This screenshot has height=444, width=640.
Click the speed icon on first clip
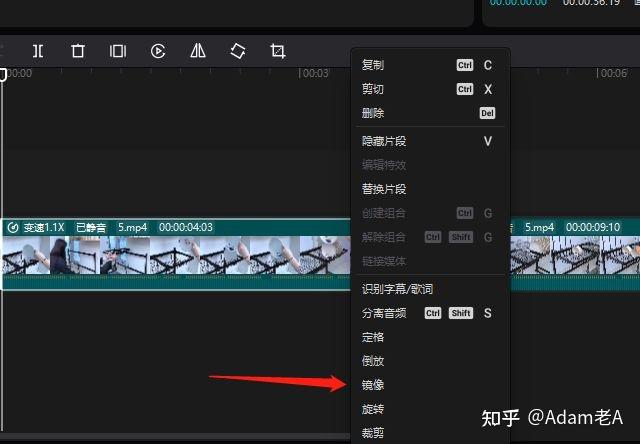coord(13,227)
